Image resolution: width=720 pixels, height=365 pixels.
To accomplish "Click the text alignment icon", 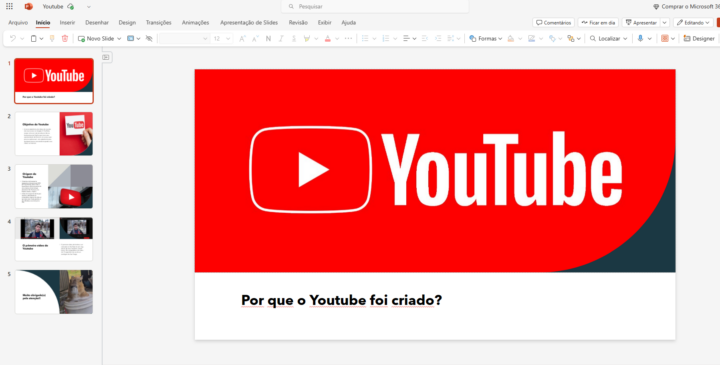I will pyautogui.click(x=406, y=39).
